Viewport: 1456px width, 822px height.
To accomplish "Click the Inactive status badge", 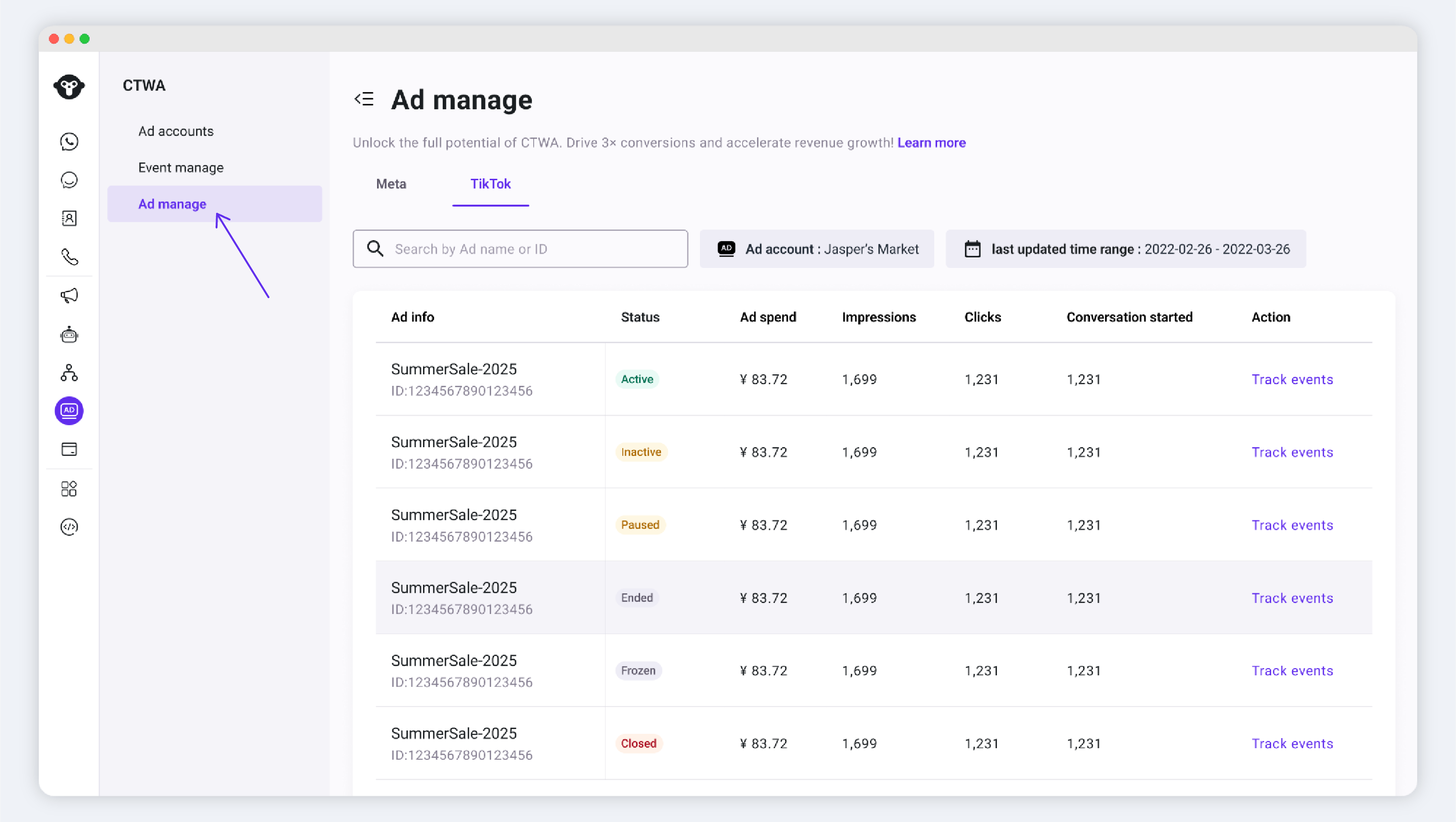I will click(x=641, y=452).
